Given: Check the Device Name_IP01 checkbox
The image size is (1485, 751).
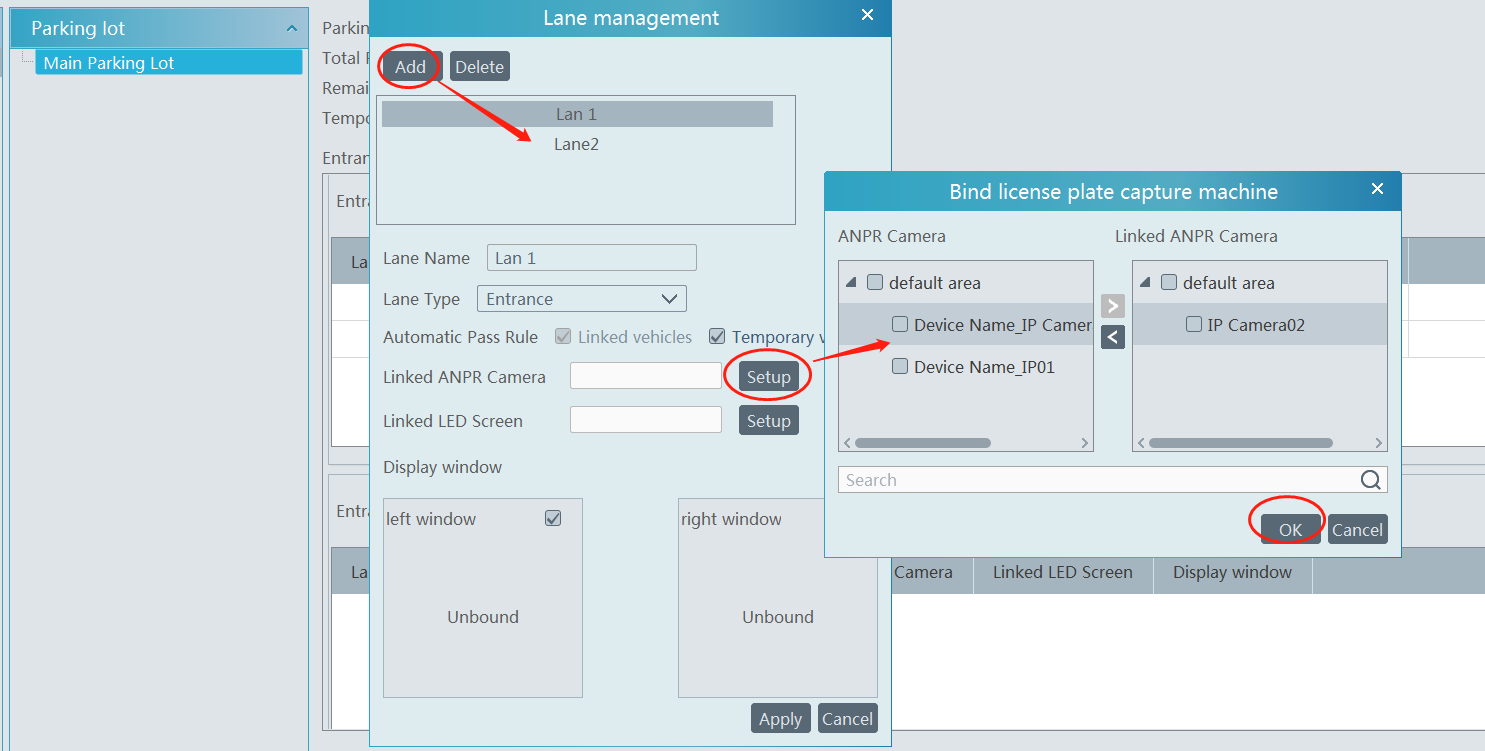Looking at the screenshot, I should (x=900, y=367).
